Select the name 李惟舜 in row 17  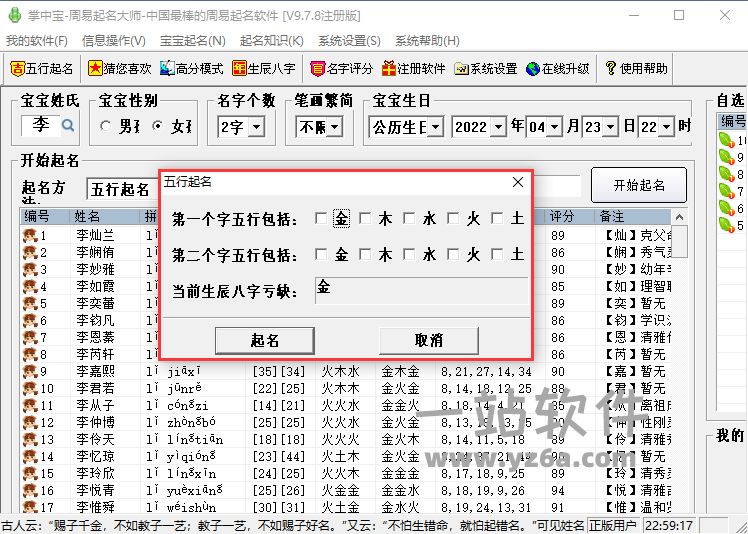pos(95,507)
